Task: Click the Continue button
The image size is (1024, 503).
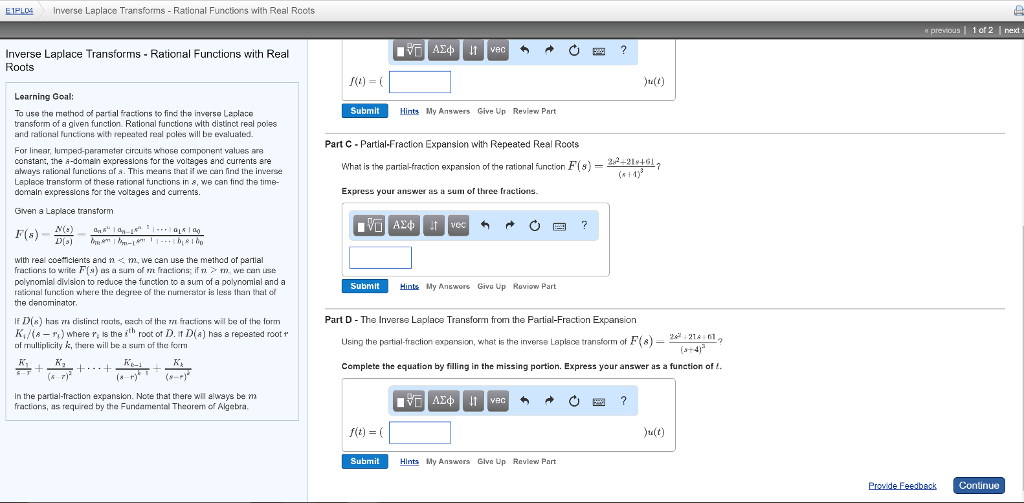Action: [x=978, y=485]
